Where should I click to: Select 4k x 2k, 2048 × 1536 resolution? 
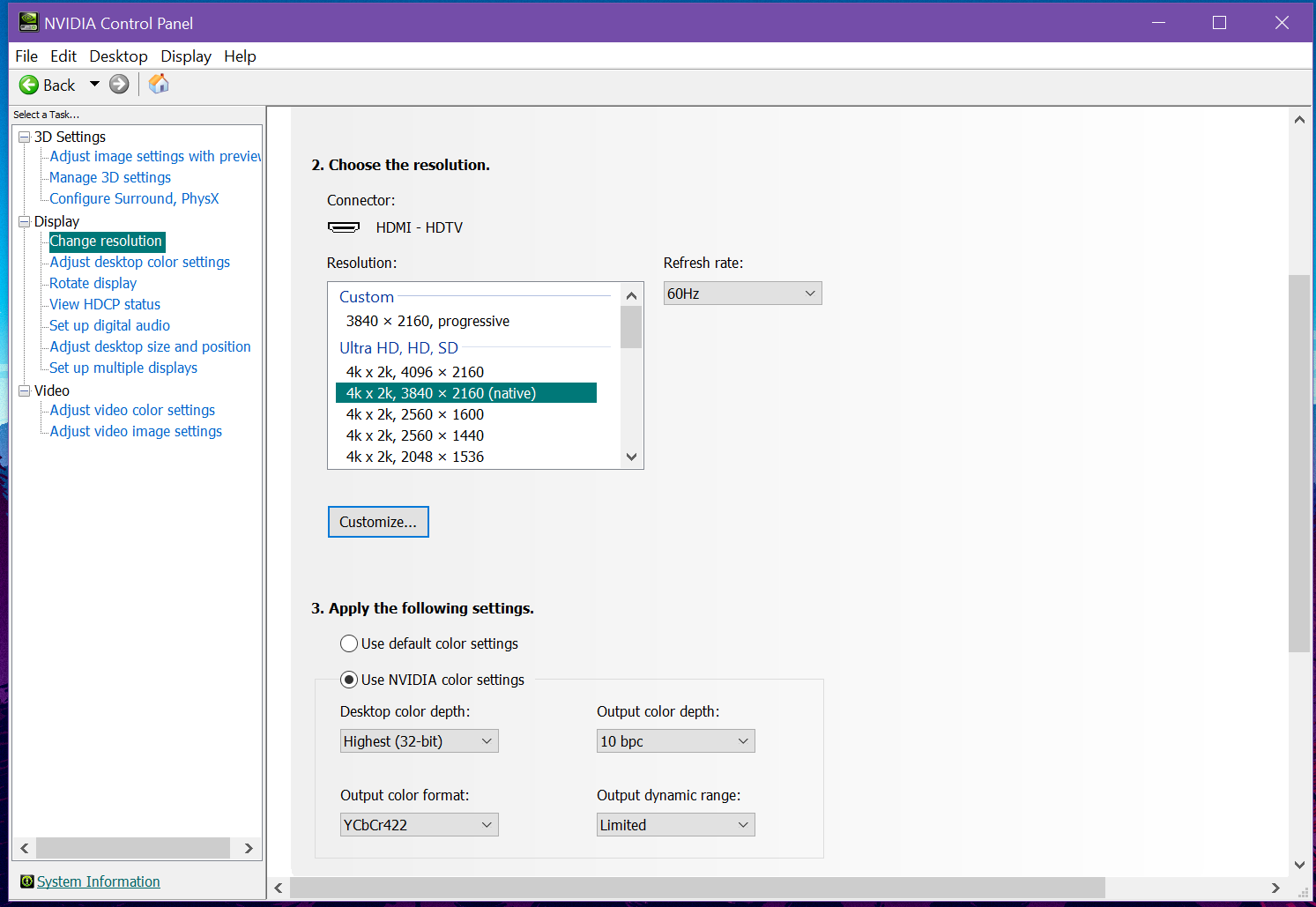415,457
